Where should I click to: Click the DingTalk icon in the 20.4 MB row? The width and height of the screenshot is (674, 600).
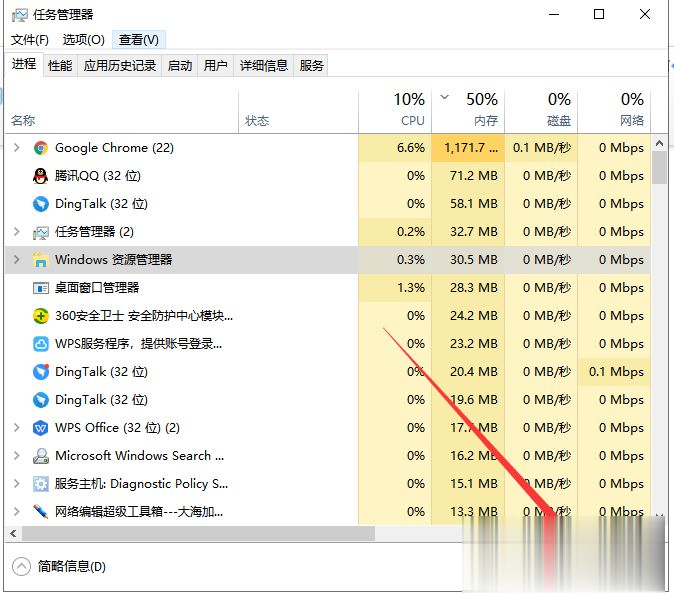(41, 372)
